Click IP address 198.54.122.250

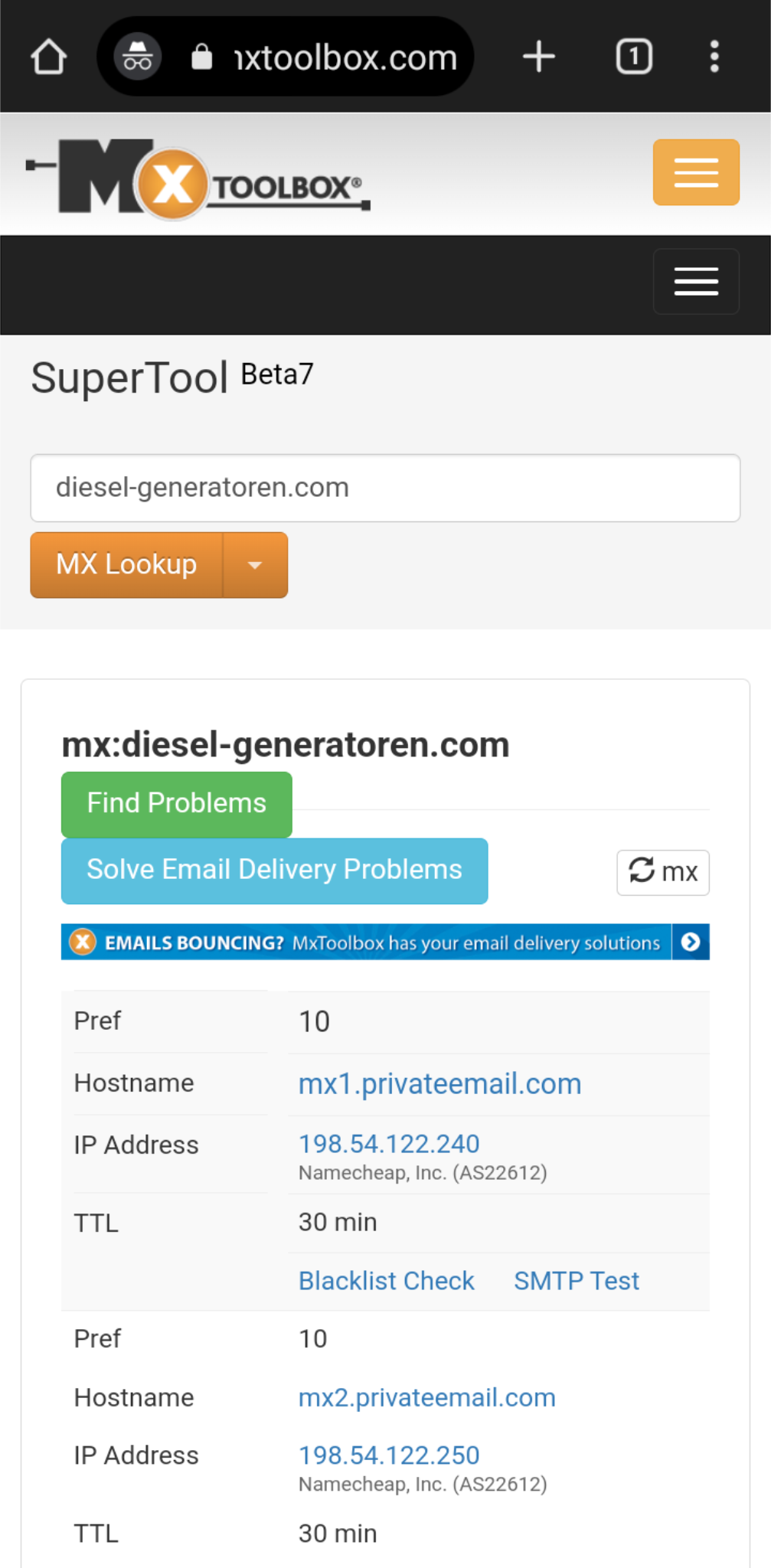[388, 1455]
